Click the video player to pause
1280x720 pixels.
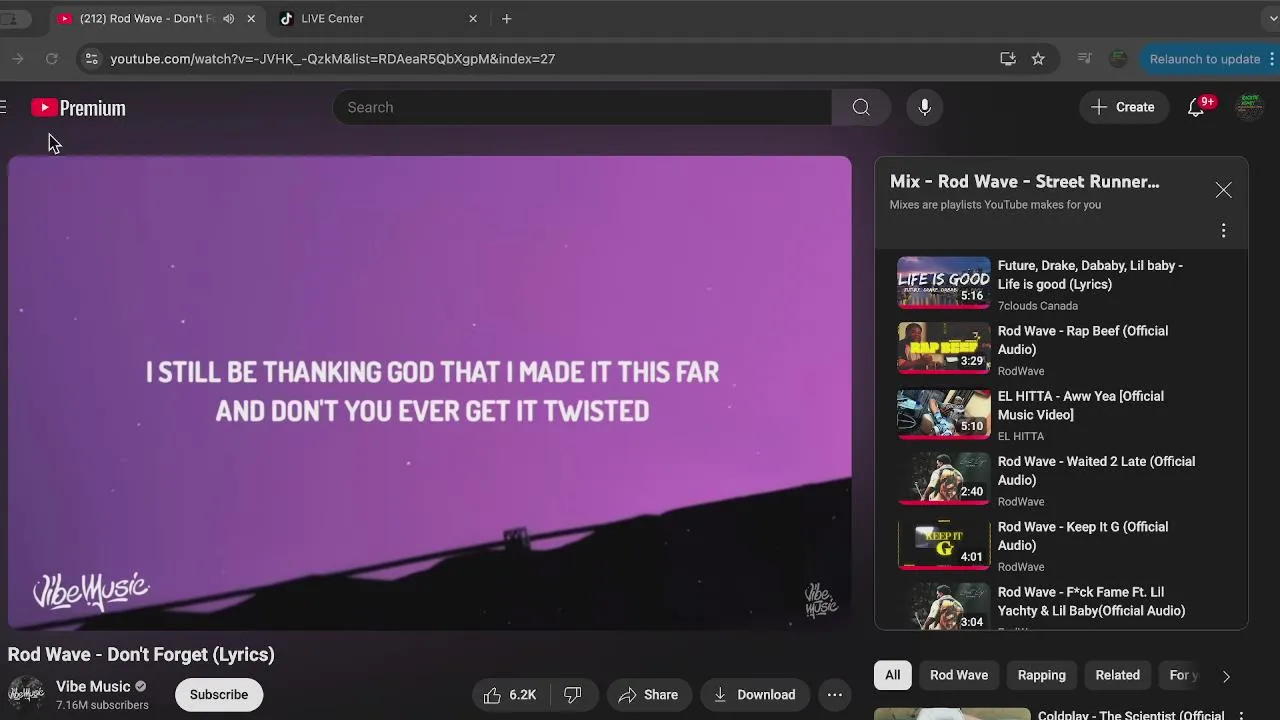(430, 393)
